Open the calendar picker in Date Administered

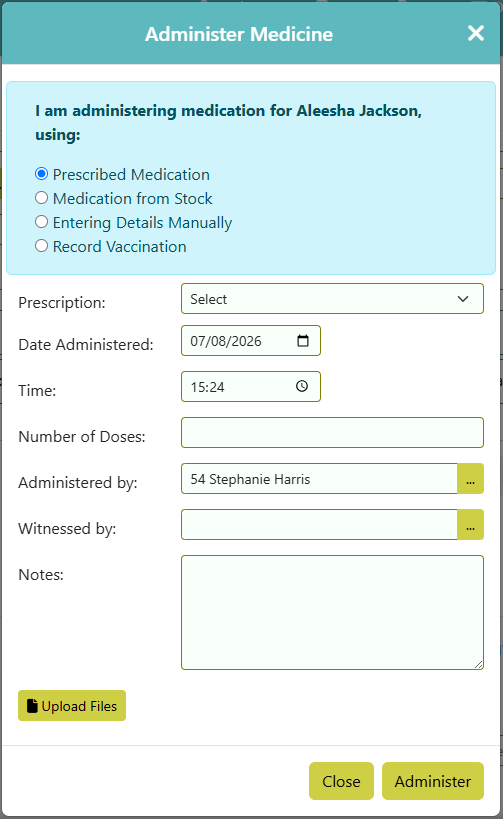(x=303, y=341)
